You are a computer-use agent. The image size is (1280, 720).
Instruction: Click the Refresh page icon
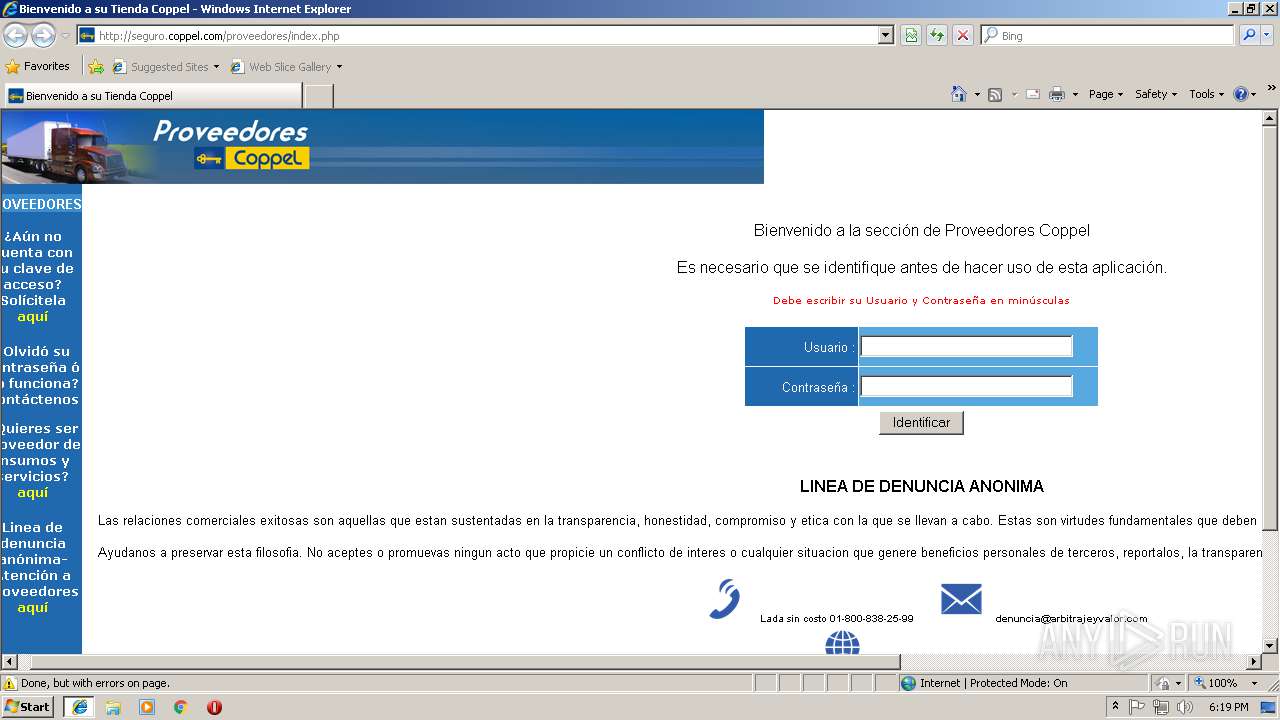(x=937, y=35)
